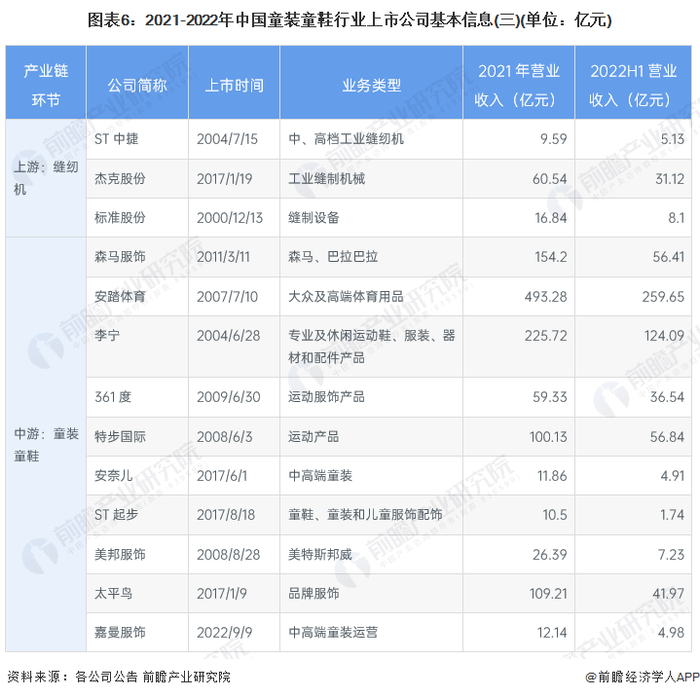
Task: Click 2022H1 revenue value 124.09
Action: 664,335
